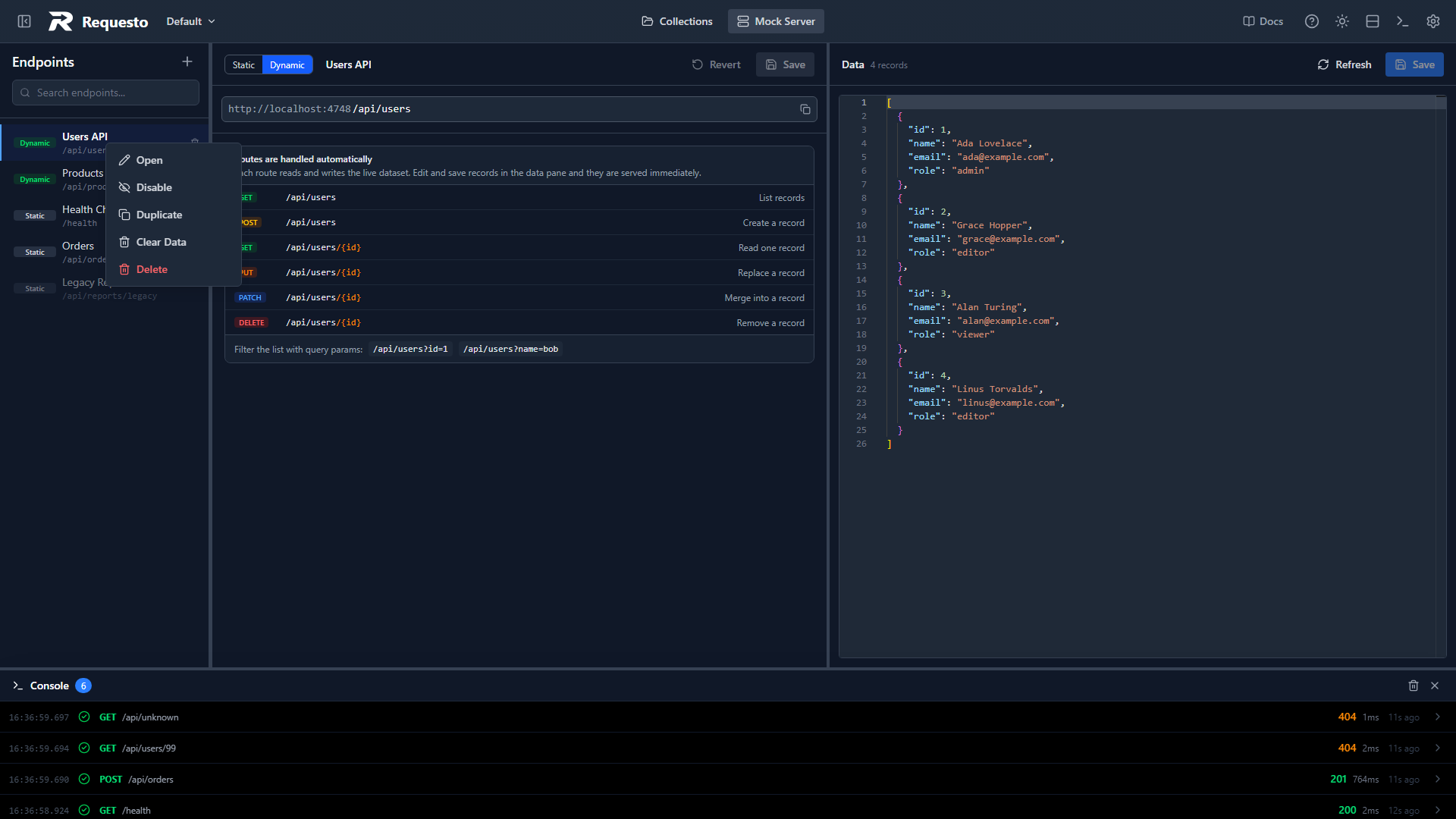This screenshot has width=1456, height=819.
Task: Click the JSON editor vertical scrollbar
Action: pyautogui.click(x=1441, y=375)
